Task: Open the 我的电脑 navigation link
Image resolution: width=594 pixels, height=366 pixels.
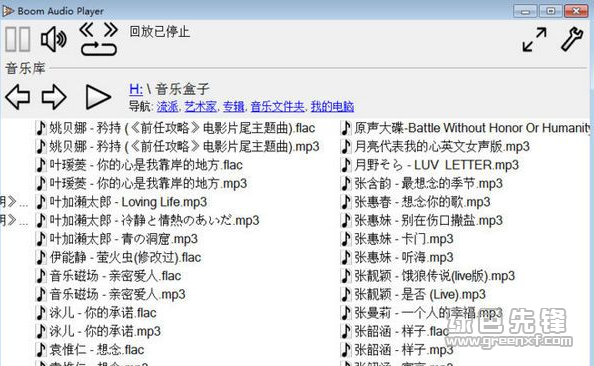Action: pyautogui.click(x=332, y=107)
